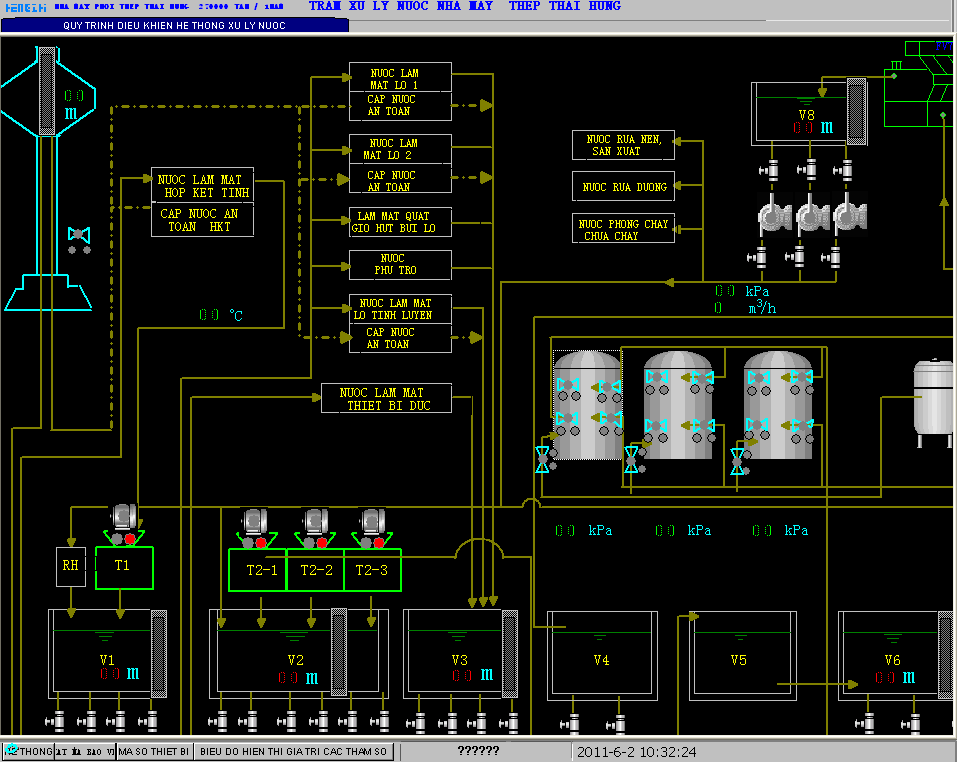Viewport: 957px width, 762px height.
Task: Click the 'NUOC LAM MAT THIET BI DUC' box
Action: click(386, 398)
